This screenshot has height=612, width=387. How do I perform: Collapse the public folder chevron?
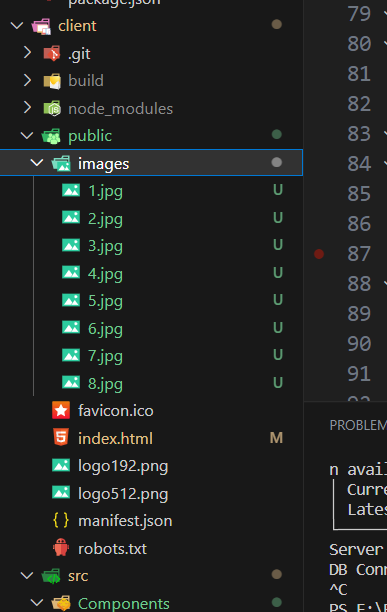pos(27,135)
